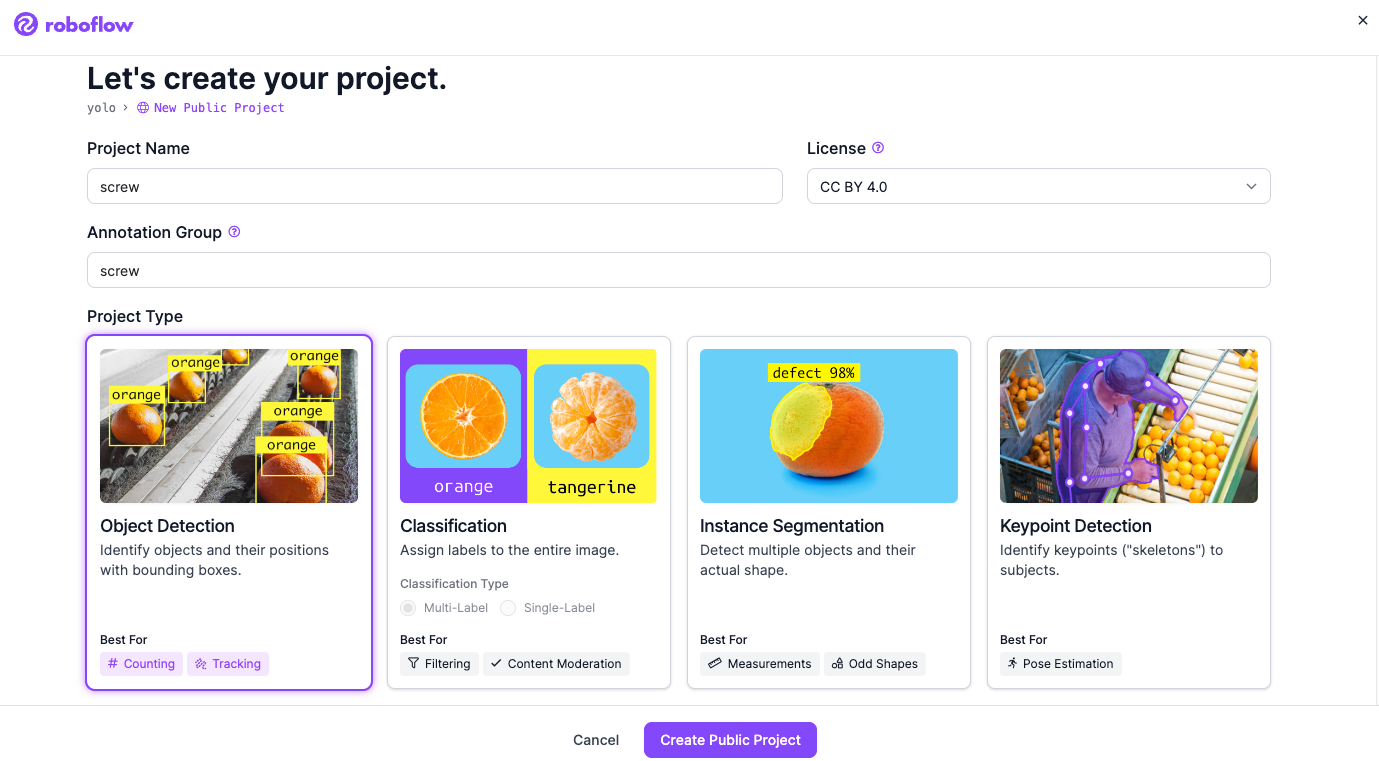Image resolution: width=1379 pixels, height=761 pixels.
Task: Click the License help question-mark icon
Action: [878, 148]
